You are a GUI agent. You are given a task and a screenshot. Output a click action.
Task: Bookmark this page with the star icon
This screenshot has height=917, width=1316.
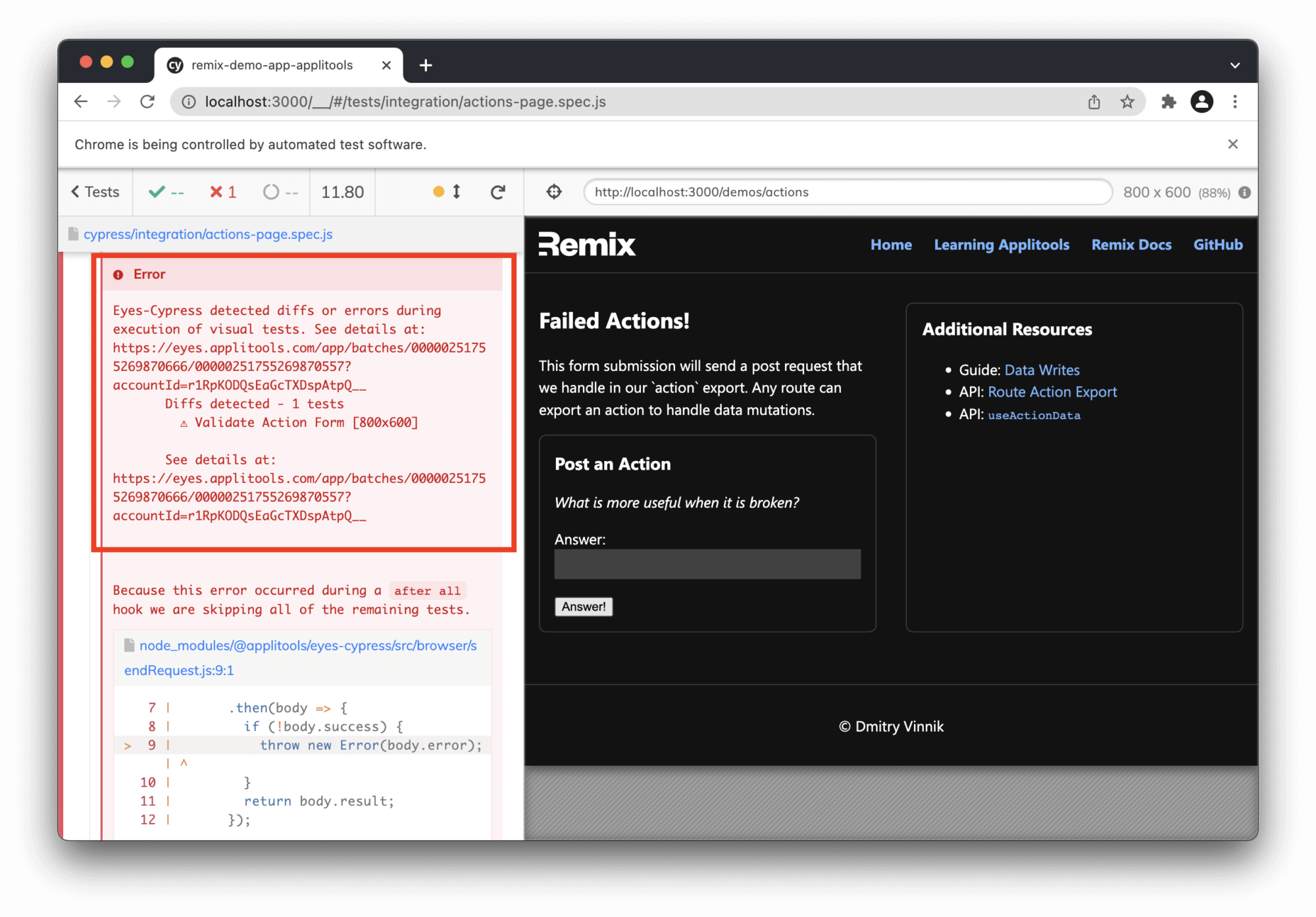click(1127, 101)
